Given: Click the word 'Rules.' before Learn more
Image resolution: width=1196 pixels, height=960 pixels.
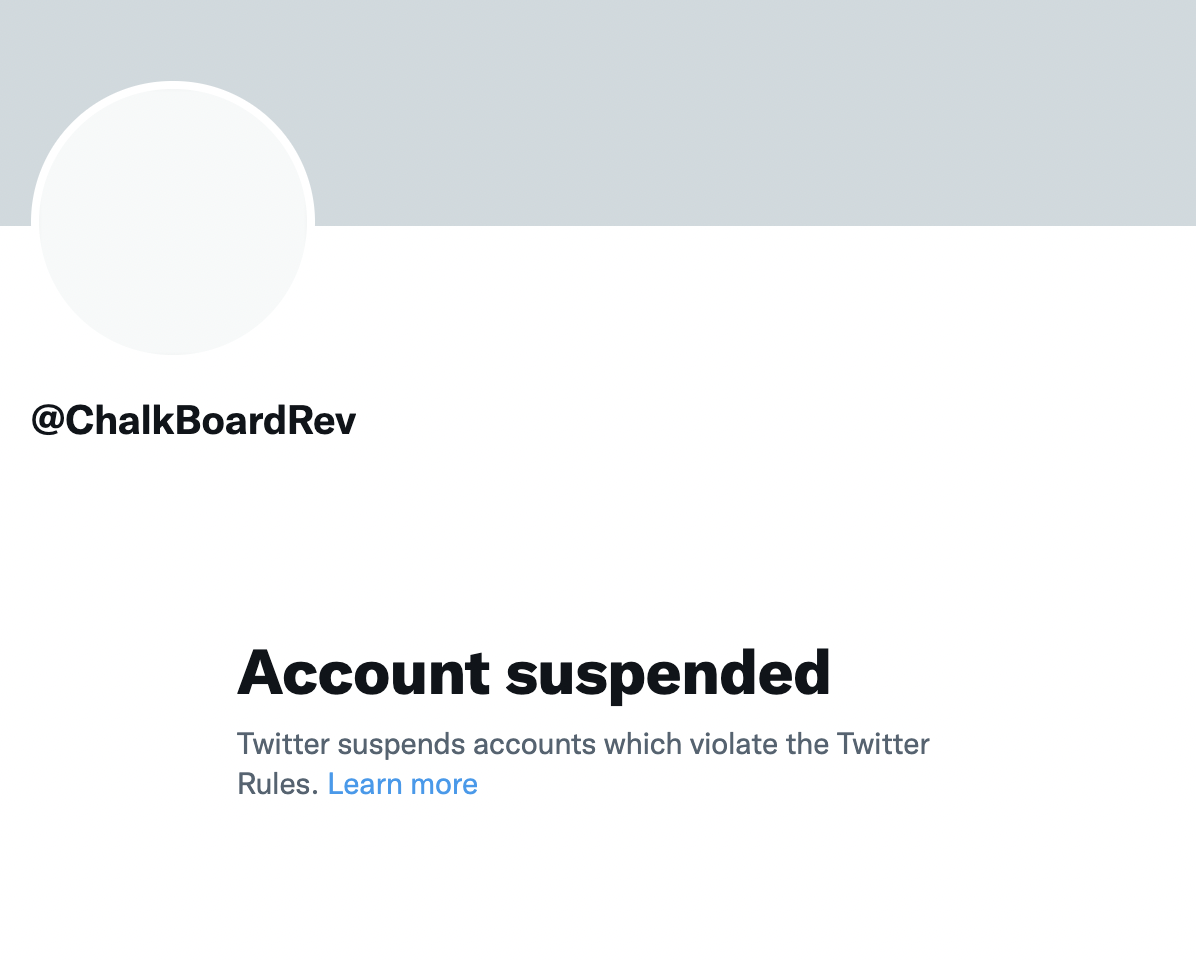Looking at the screenshot, I should tap(278, 784).
